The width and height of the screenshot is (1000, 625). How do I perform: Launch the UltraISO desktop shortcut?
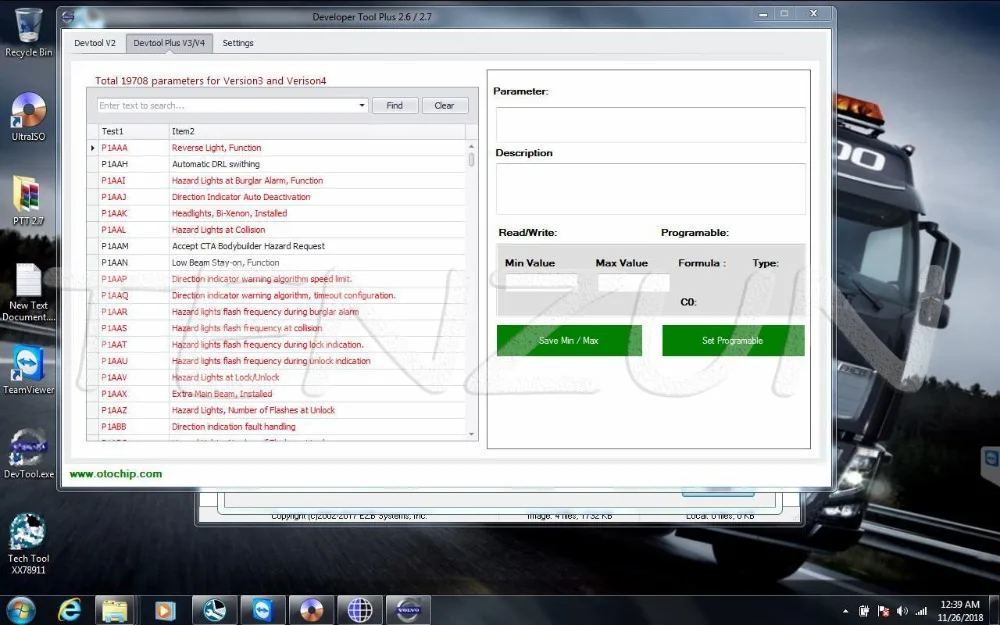[x=28, y=116]
